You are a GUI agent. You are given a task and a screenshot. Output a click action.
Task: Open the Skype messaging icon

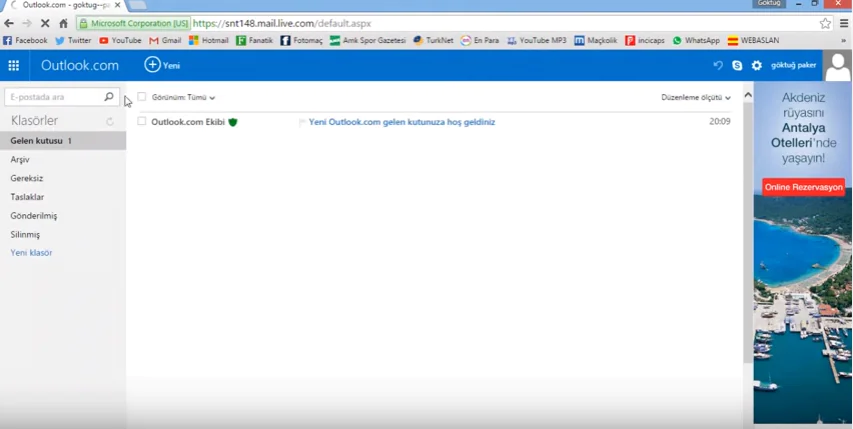(x=737, y=65)
